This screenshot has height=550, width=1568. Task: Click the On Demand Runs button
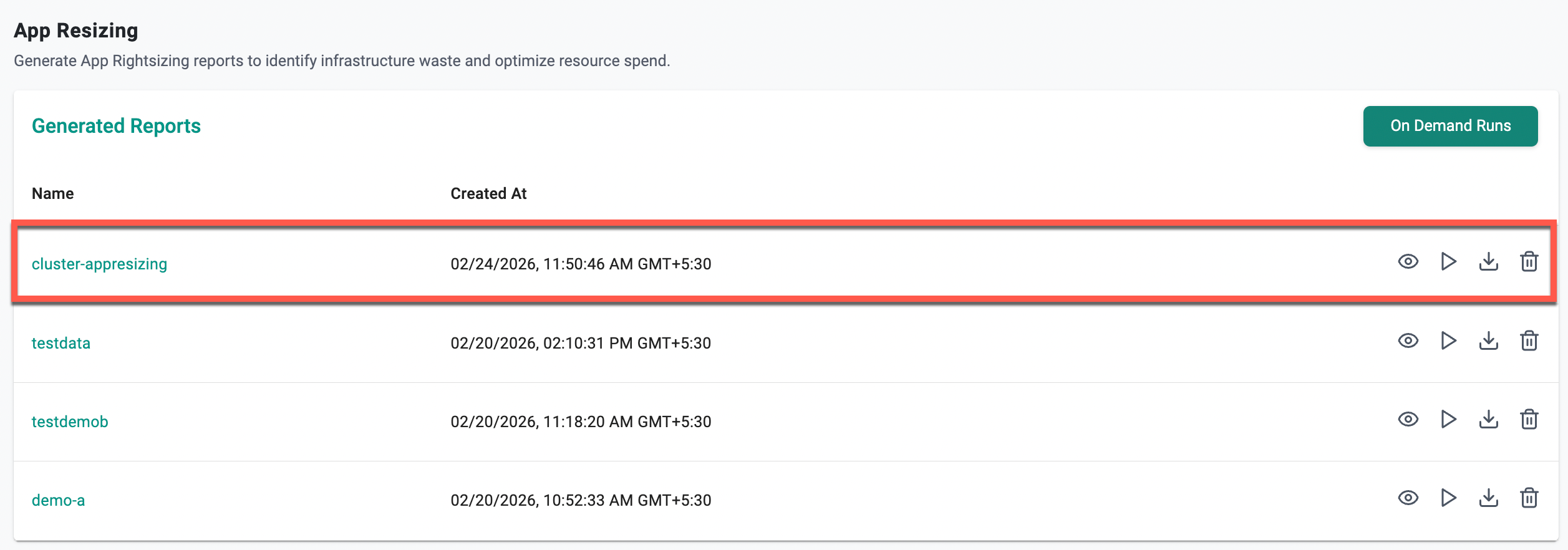[x=1450, y=126]
